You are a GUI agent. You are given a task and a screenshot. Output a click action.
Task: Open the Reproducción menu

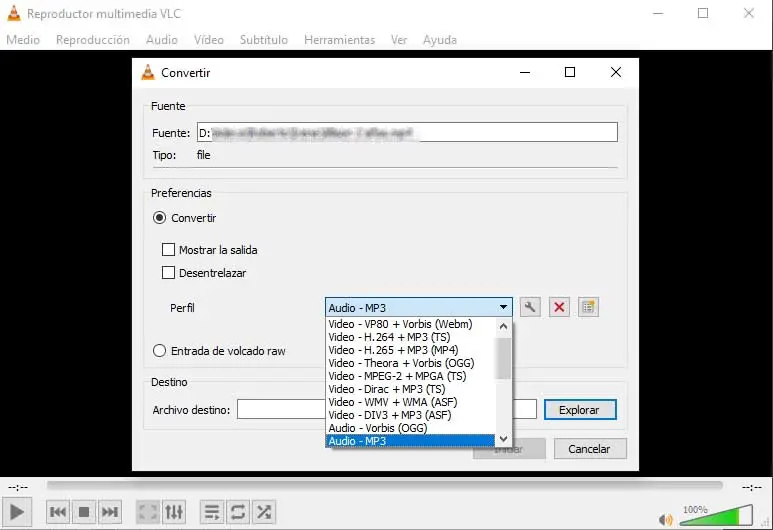(x=93, y=39)
